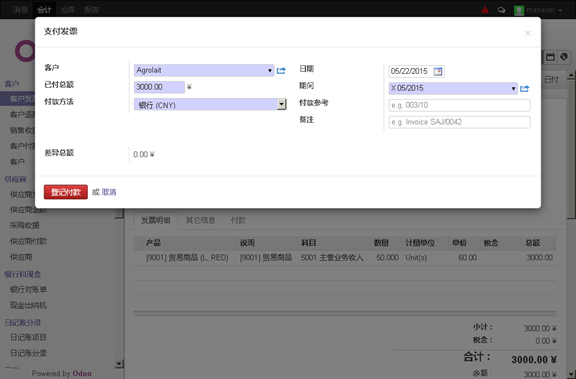Open the date picker calendar icon
Screen dimensions: 576x379
pyautogui.click(x=438, y=71)
